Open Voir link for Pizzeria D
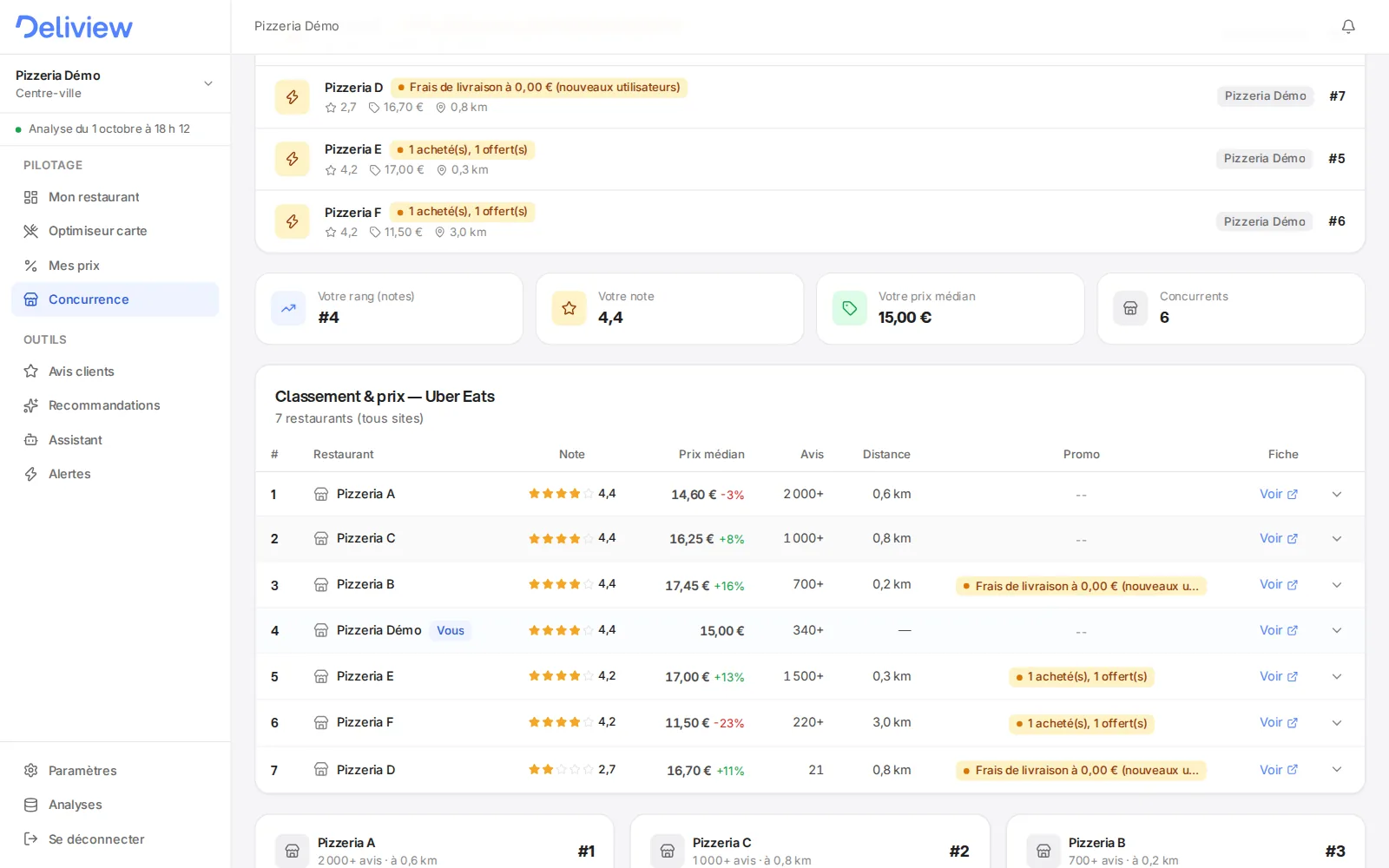The width and height of the screenshot is (1389, 868). click(1279, 770)
